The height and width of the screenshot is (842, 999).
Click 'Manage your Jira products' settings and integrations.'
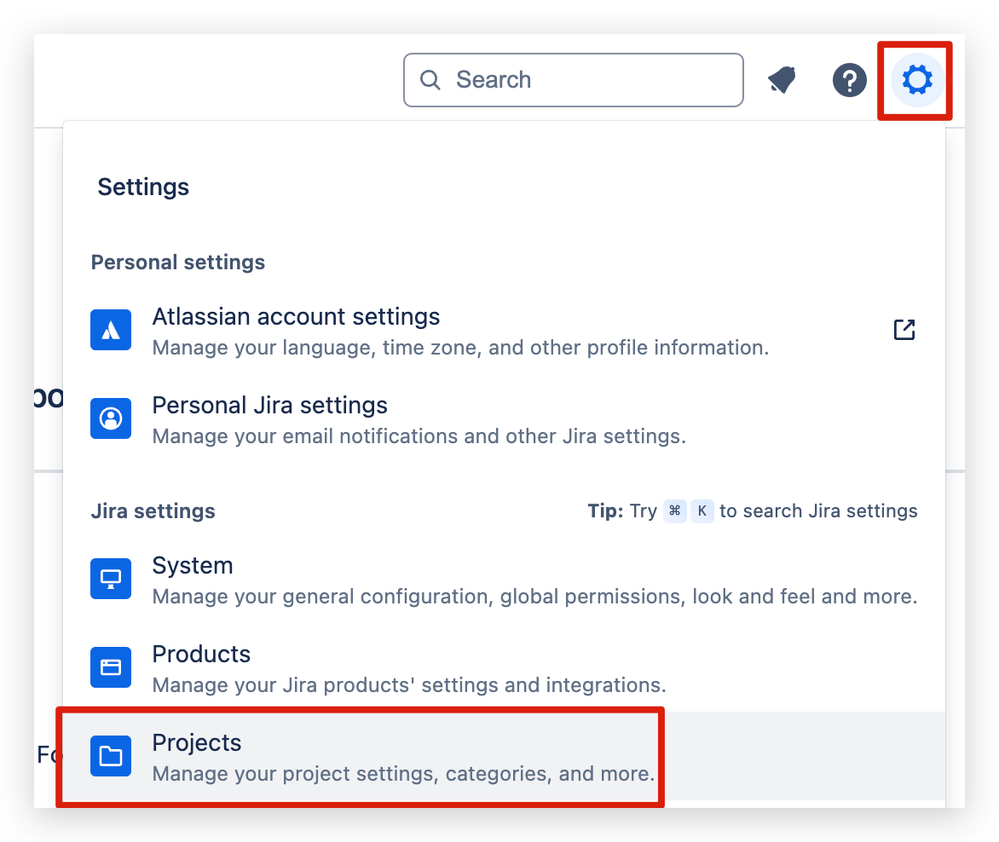click(409, 685)
